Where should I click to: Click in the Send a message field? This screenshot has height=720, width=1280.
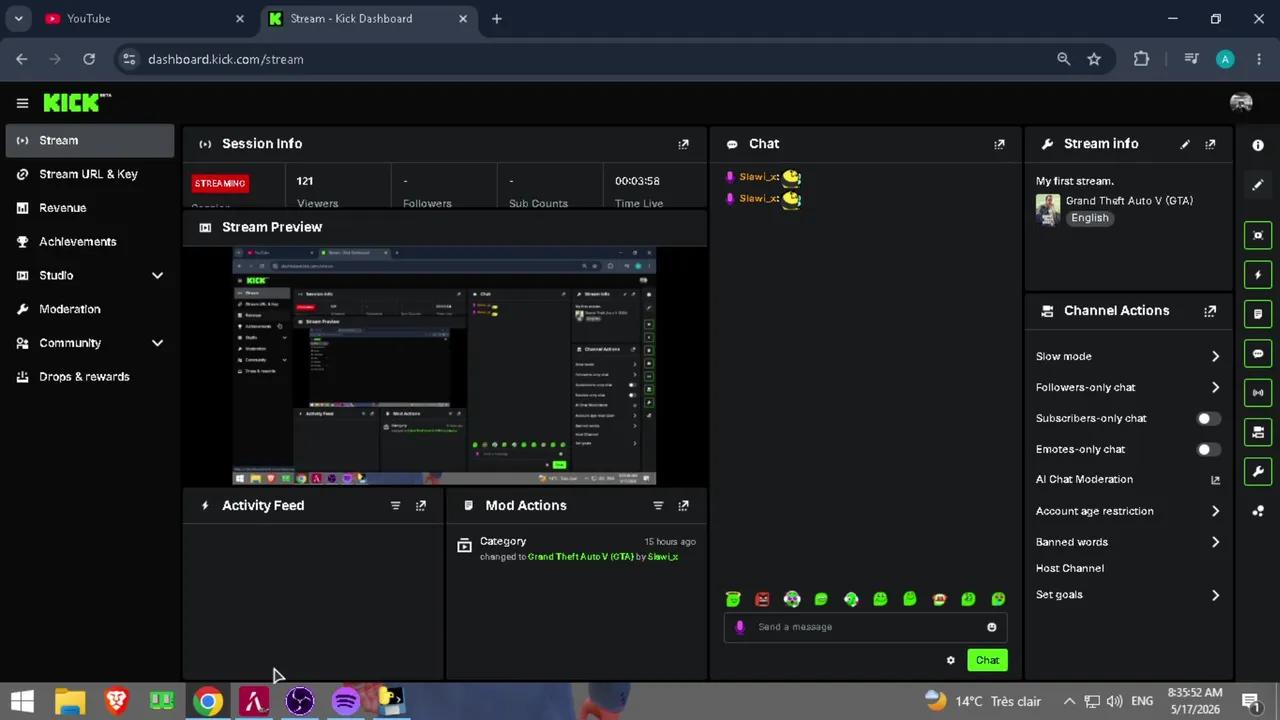pyautogui.click(x=865, y=627)
